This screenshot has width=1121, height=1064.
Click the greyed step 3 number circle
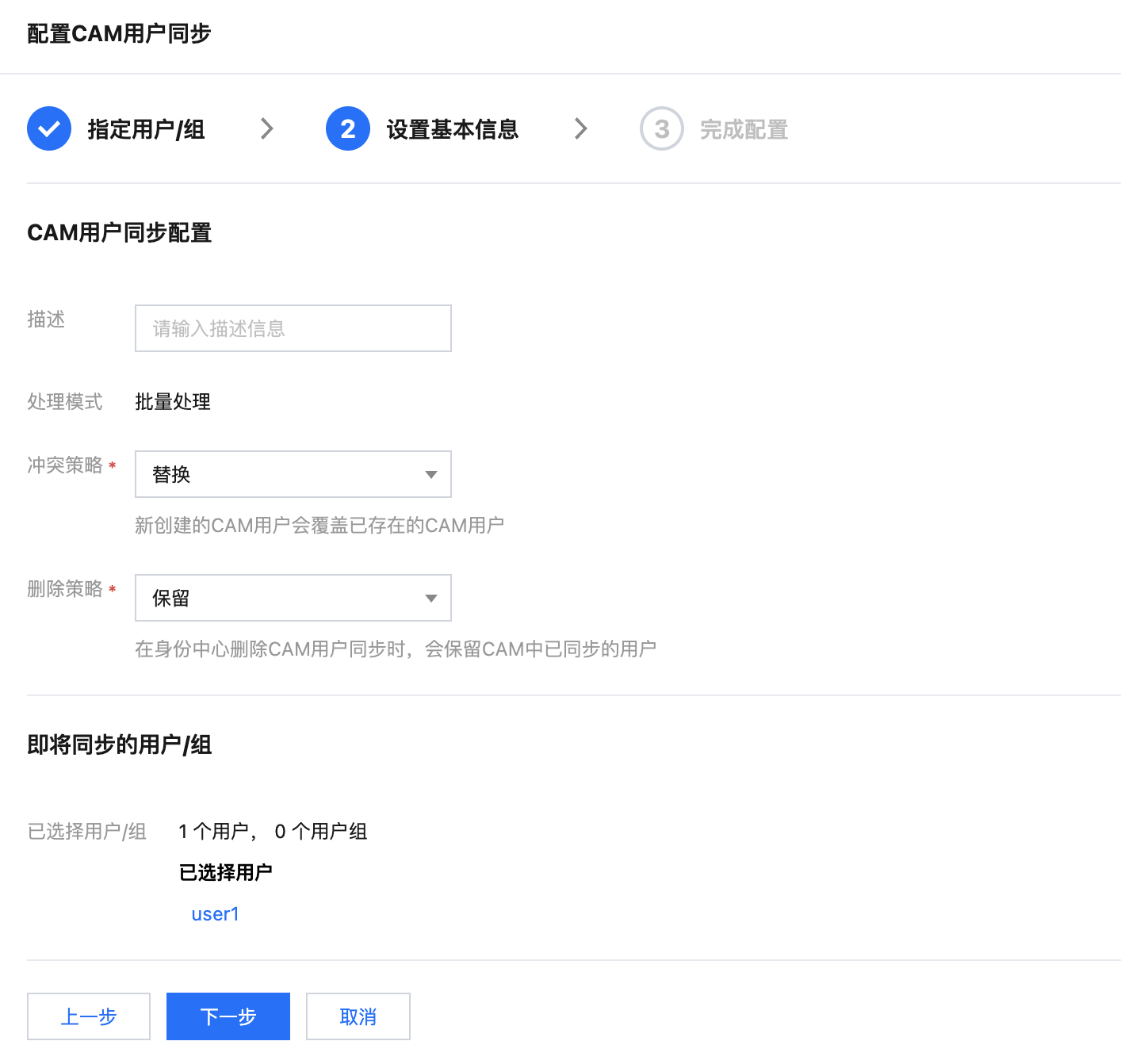pyautogui.click(x=661, y=128)
